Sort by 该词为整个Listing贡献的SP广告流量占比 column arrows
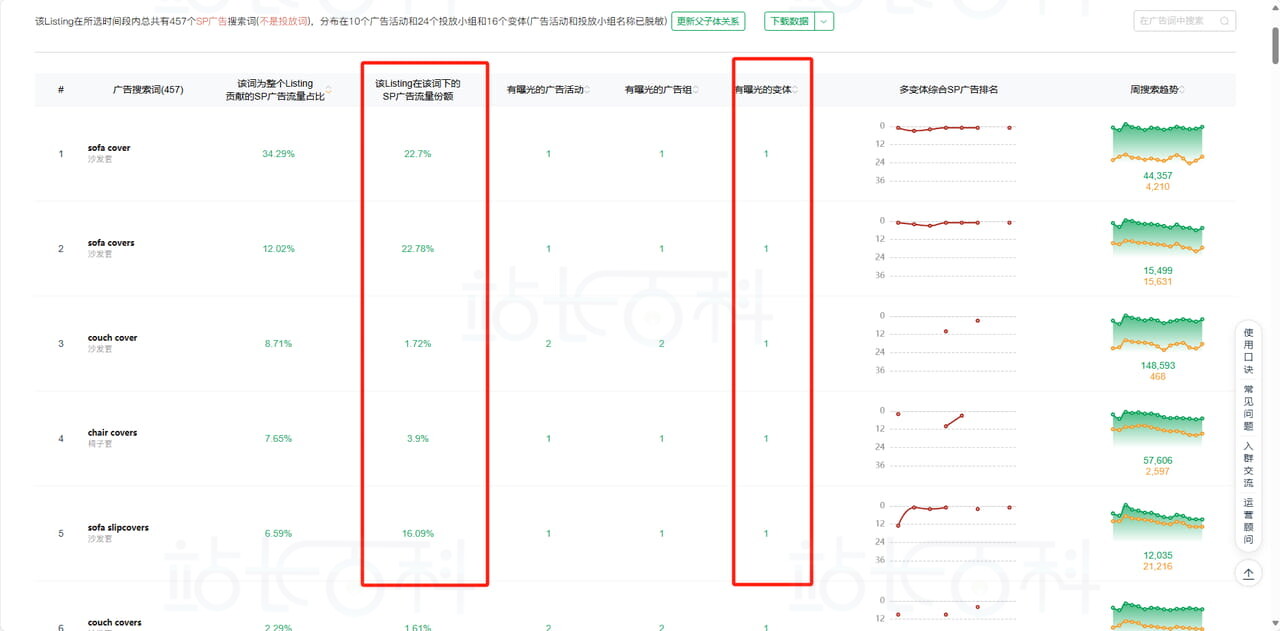The width and height of the screenshot is (1280, 631). pos(329,90)
